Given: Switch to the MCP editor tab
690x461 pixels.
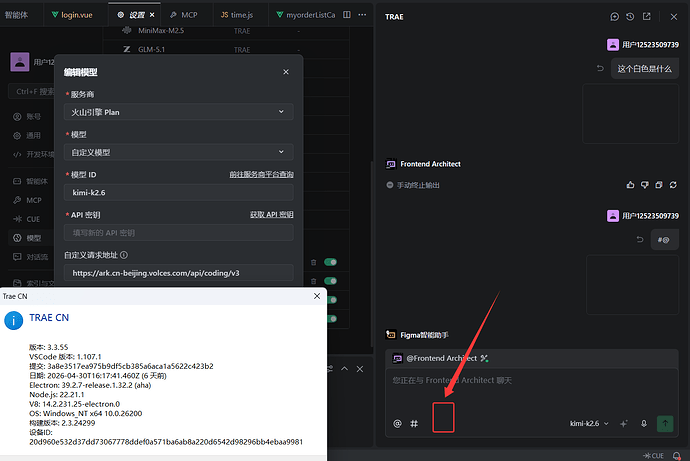Looking at the screenshot, I should (x=184, y=15).
